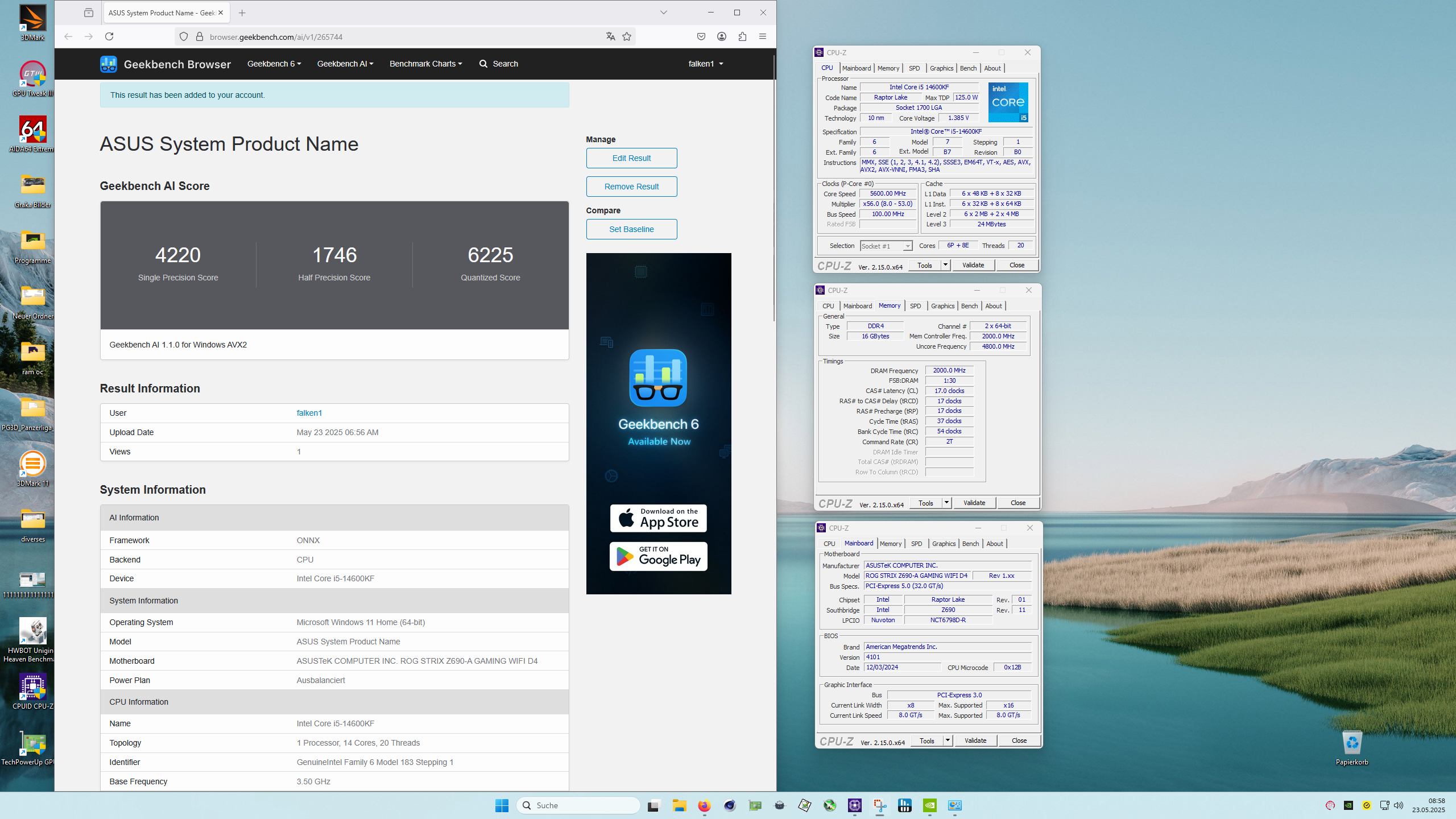Click the CPU-Z icon in the taskbar
The height and width of the screenshot is (819, 1456).
(854, 805)
